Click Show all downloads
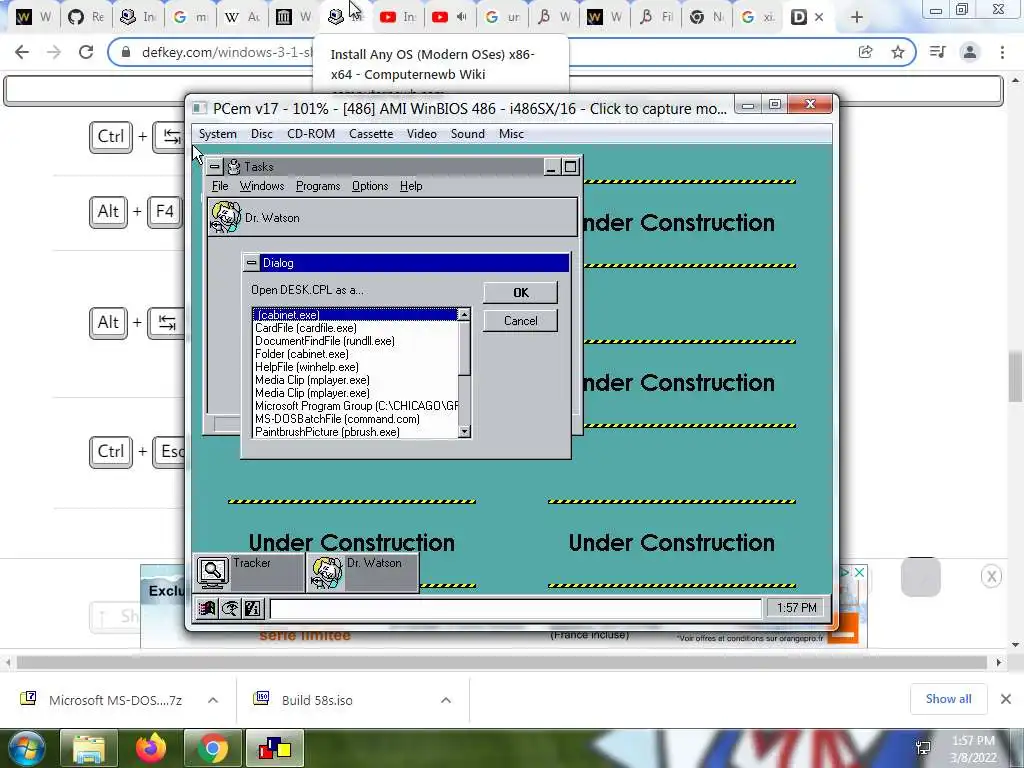 point(948,699)
